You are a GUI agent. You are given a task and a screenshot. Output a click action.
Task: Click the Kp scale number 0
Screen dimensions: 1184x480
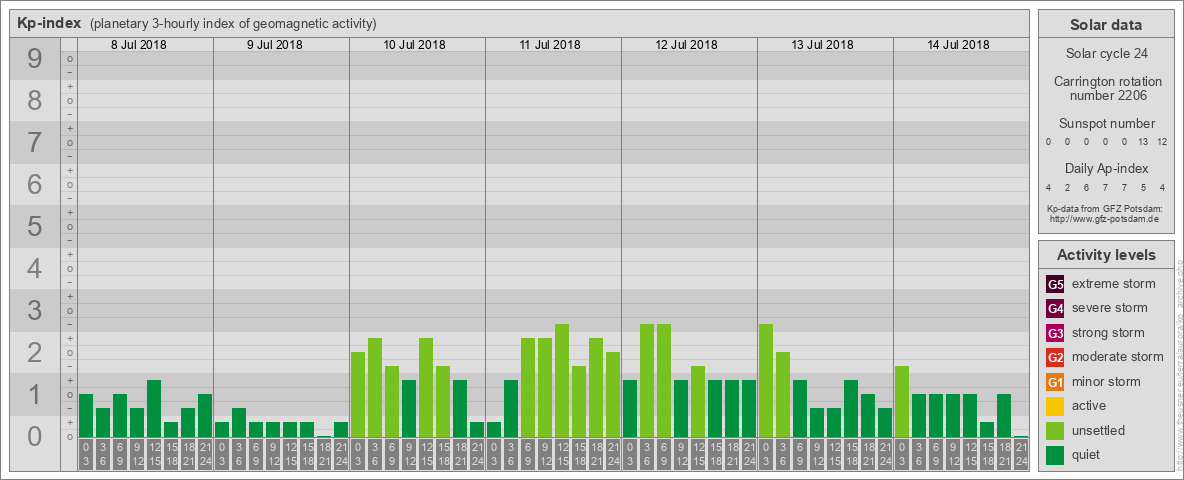click(35, 436)
